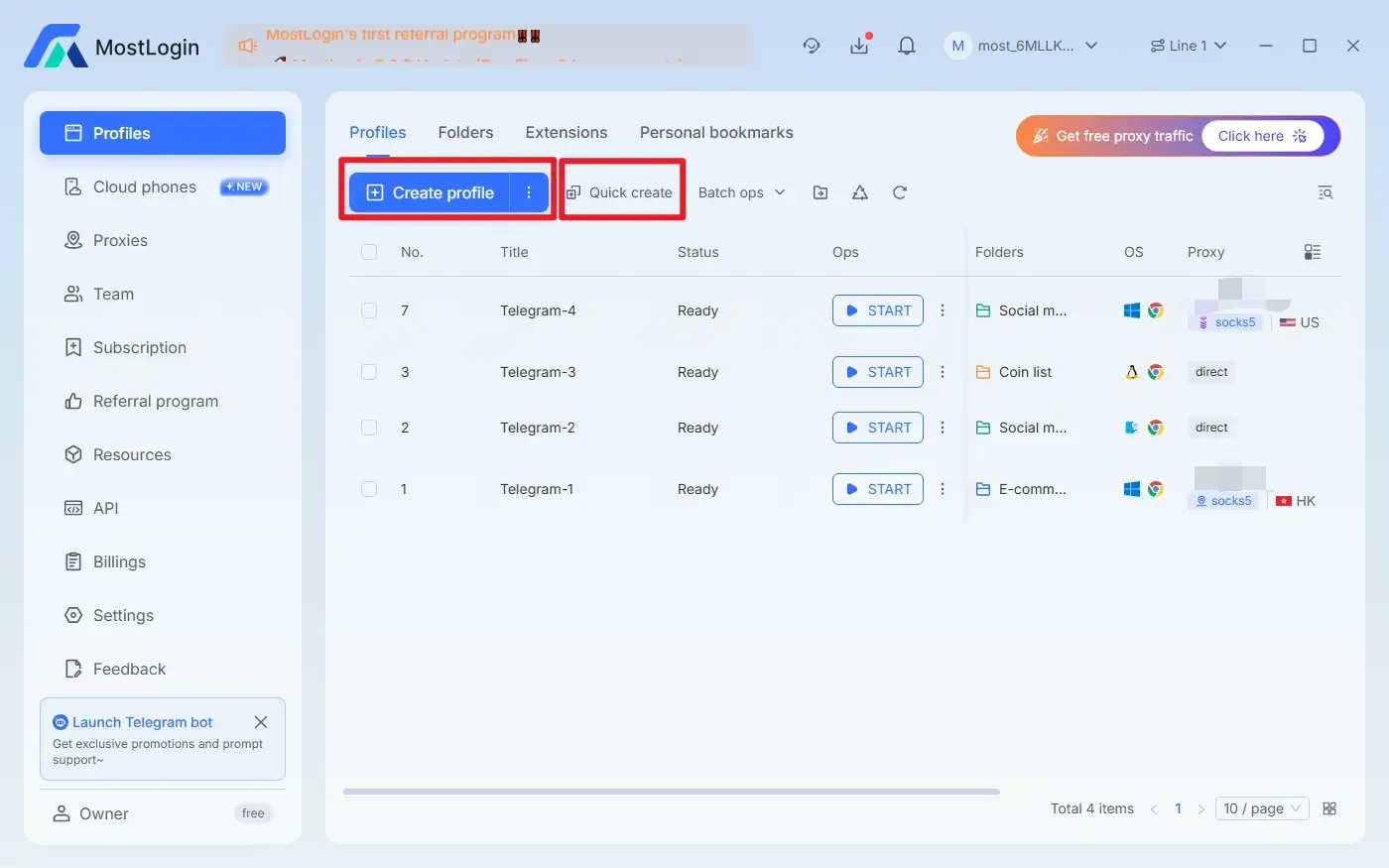The height and width of the screenshot is (868, 1389).
Task: Switch to grid view icon near pagination
Action: (1329, 808)
